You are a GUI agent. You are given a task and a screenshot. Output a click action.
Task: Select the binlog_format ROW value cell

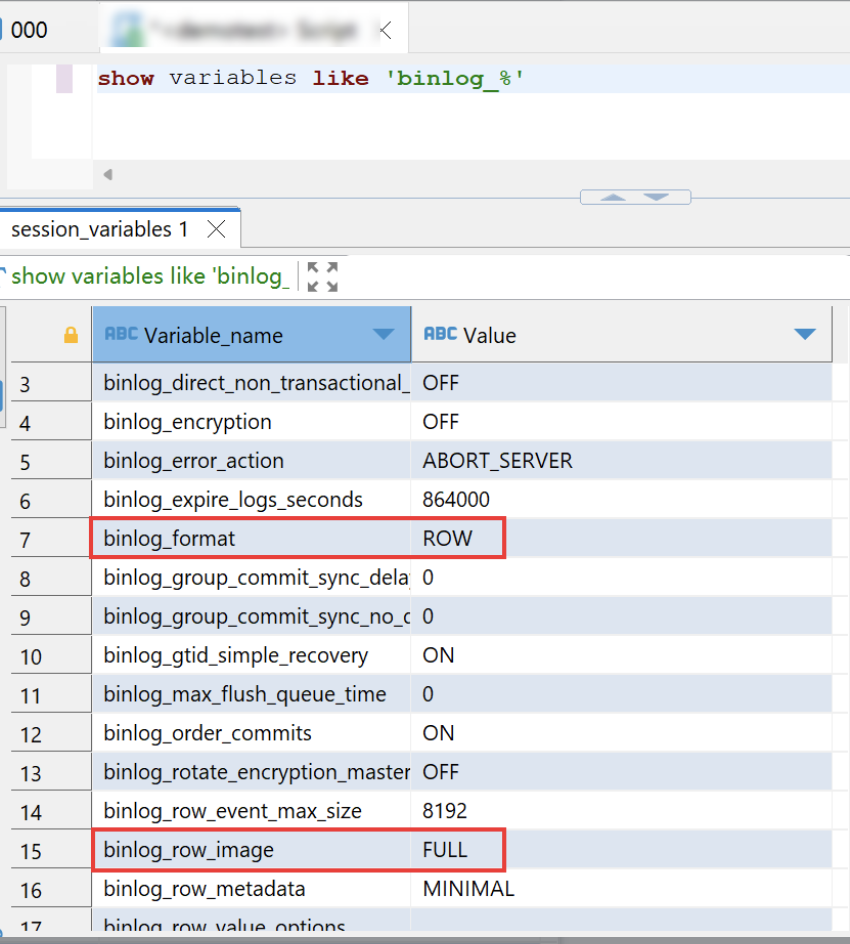coord(455,538)
